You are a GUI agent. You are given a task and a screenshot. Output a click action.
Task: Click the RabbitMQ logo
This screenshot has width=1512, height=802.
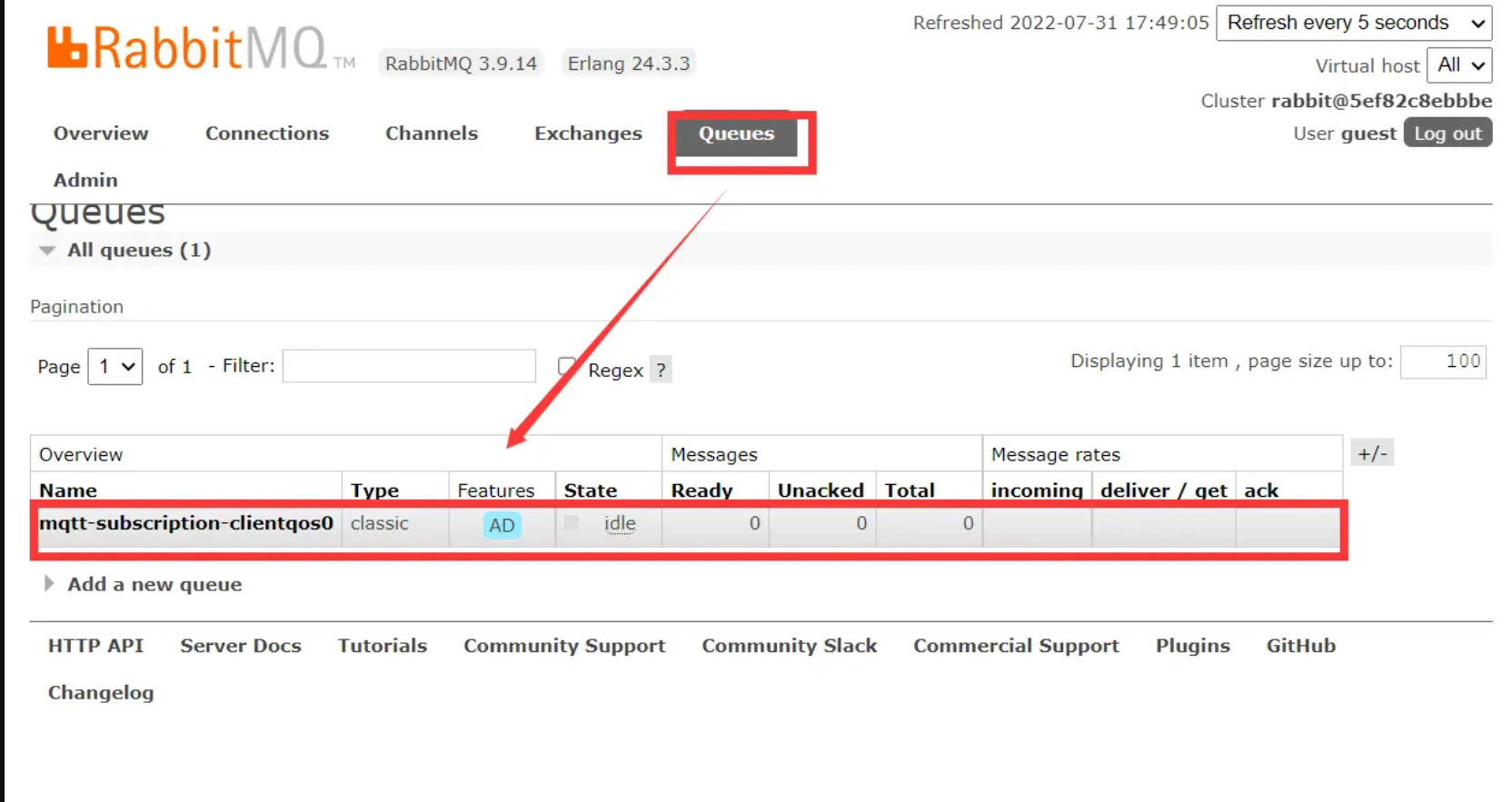click(201, 48)
